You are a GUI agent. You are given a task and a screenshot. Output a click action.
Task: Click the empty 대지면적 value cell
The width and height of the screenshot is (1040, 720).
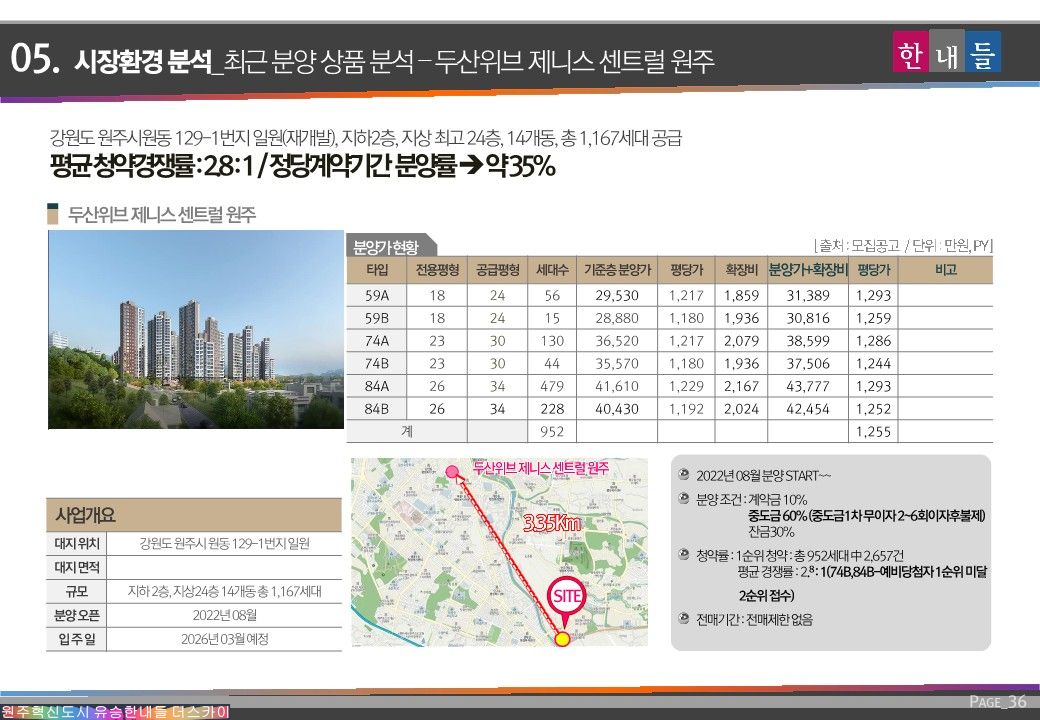[224, 568]
